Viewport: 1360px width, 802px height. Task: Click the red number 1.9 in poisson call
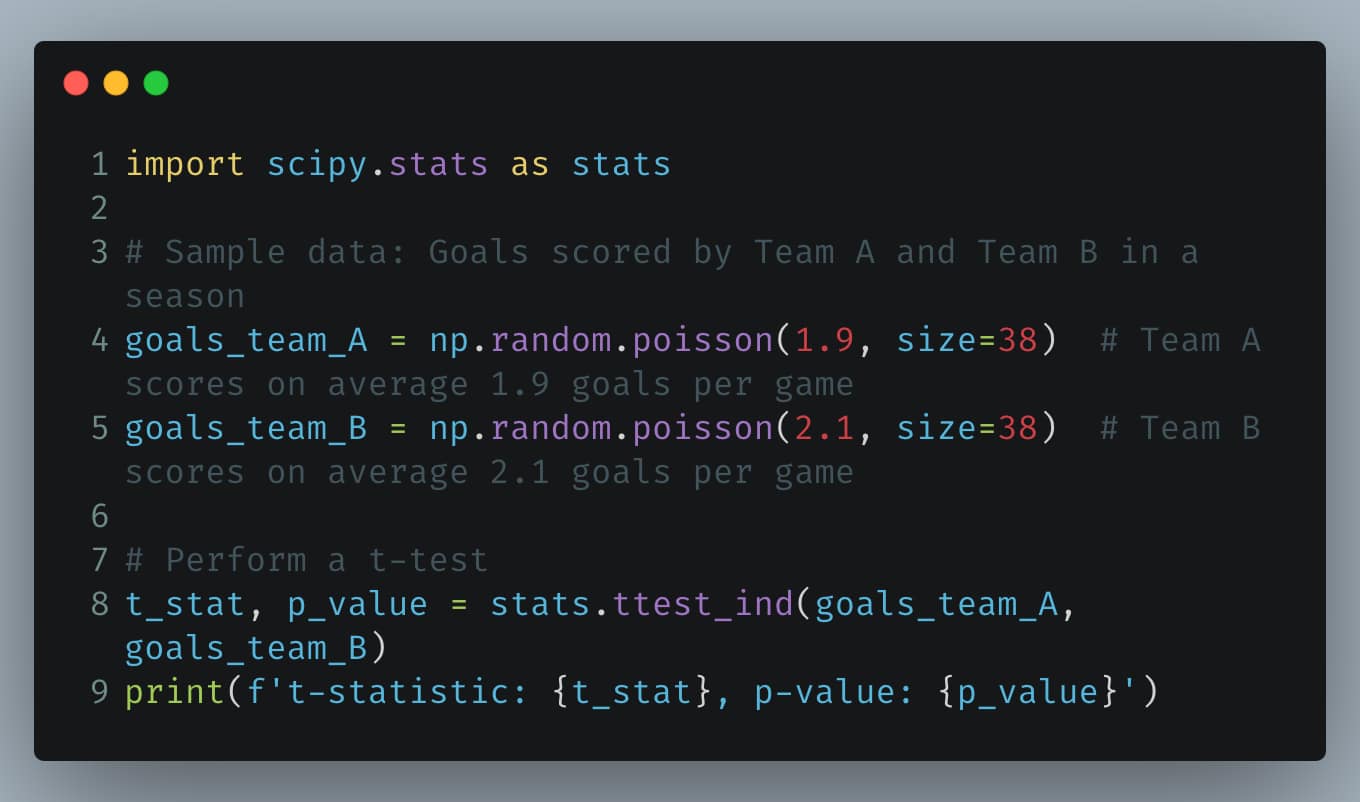[x=824, y=340]
